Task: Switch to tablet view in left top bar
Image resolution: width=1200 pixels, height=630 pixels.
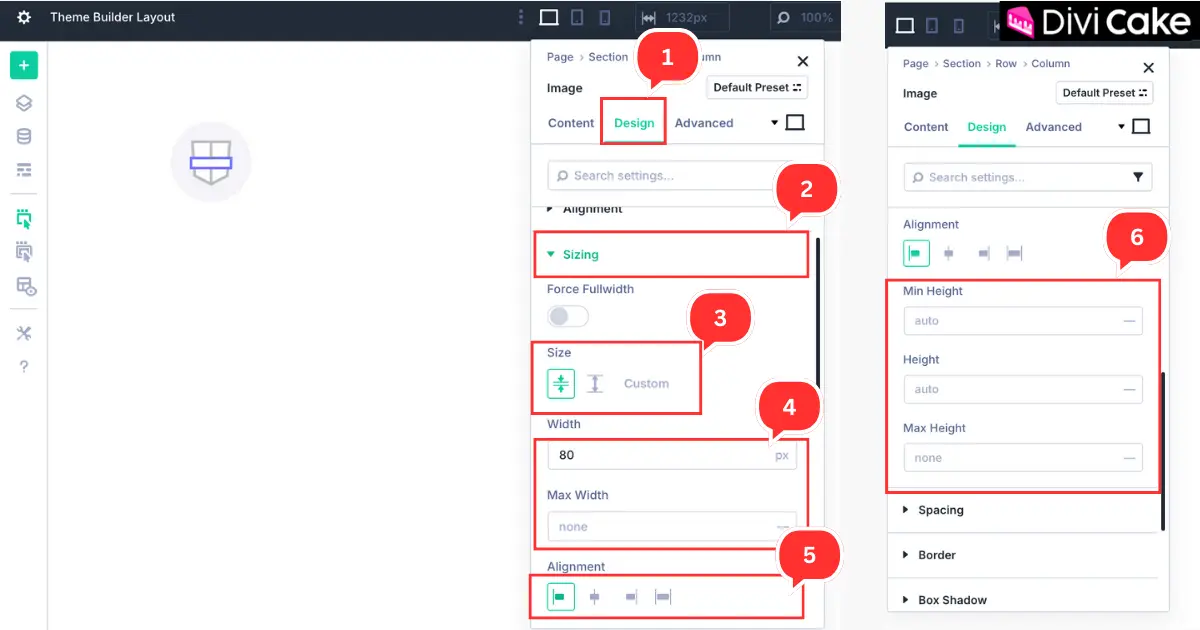Action: tap(577, 17)
